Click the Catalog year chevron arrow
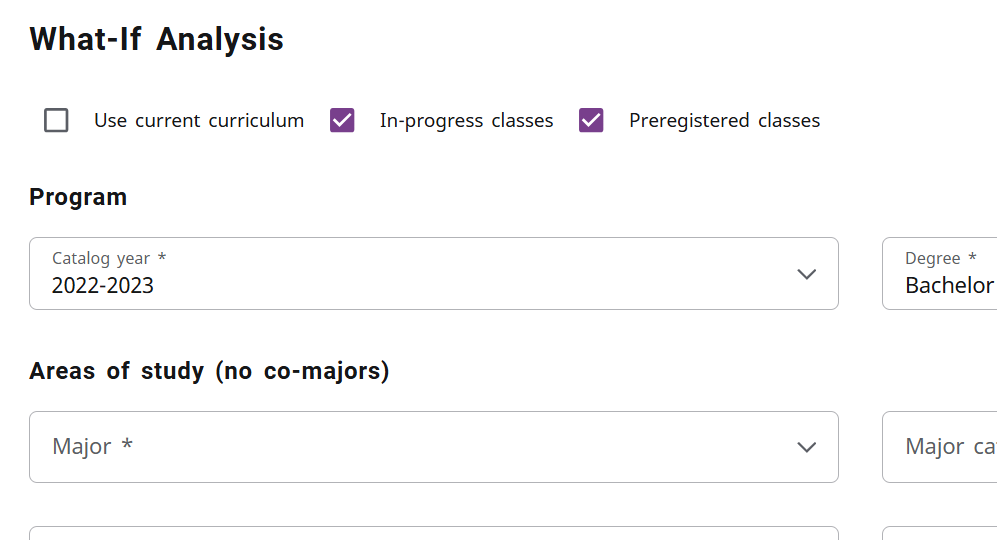This screenshot has height=540, width=997. [x=807, y=274]
